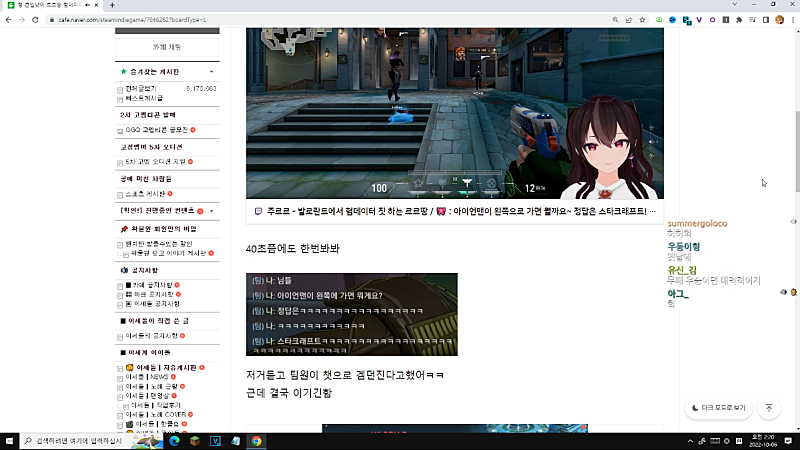Jump to top with the up-arrow button
Image resolution: width=800 pixels, height=450 pixels.
(769, 408)
